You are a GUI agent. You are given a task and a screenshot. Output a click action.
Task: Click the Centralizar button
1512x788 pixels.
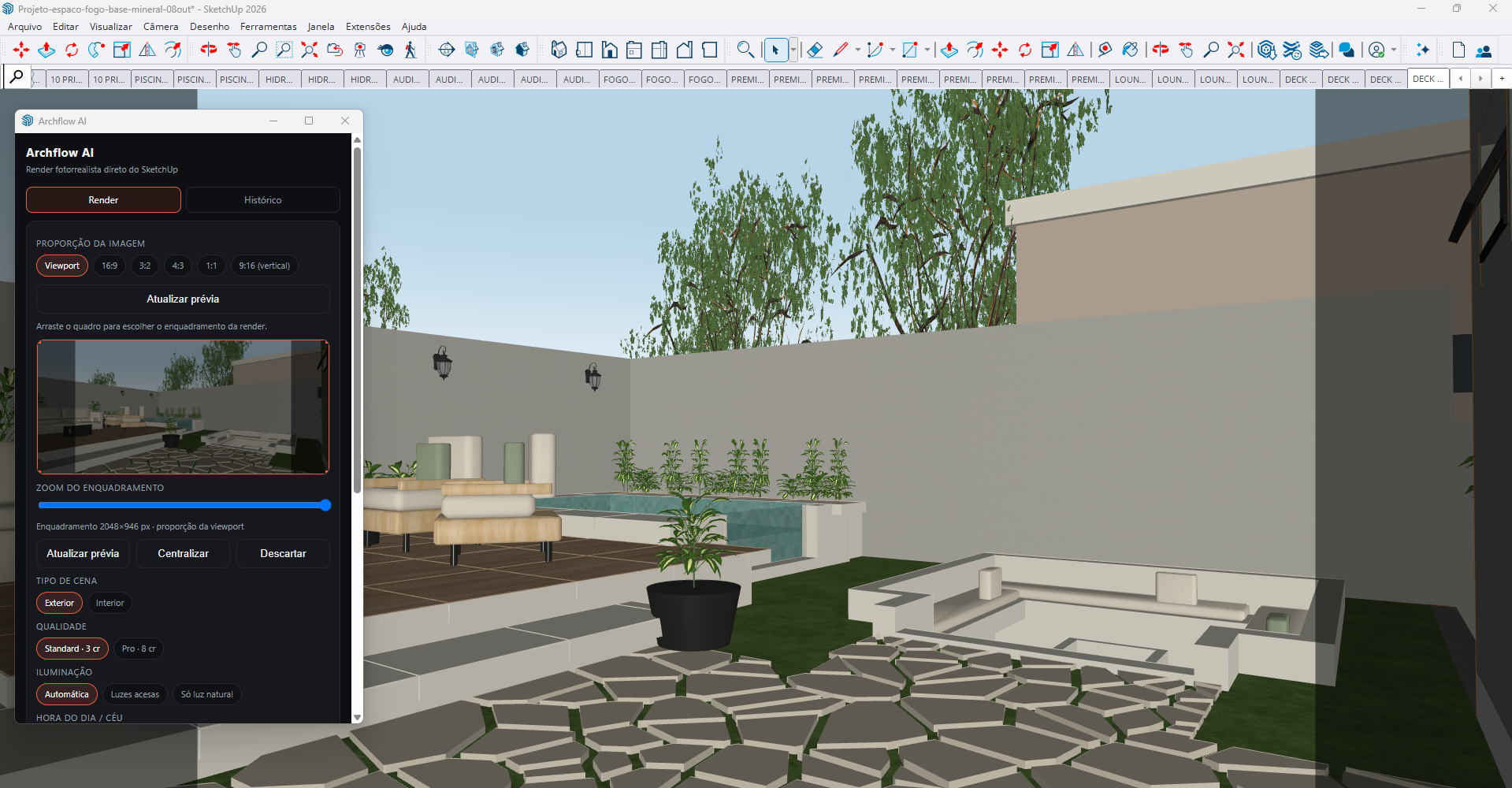183,553
